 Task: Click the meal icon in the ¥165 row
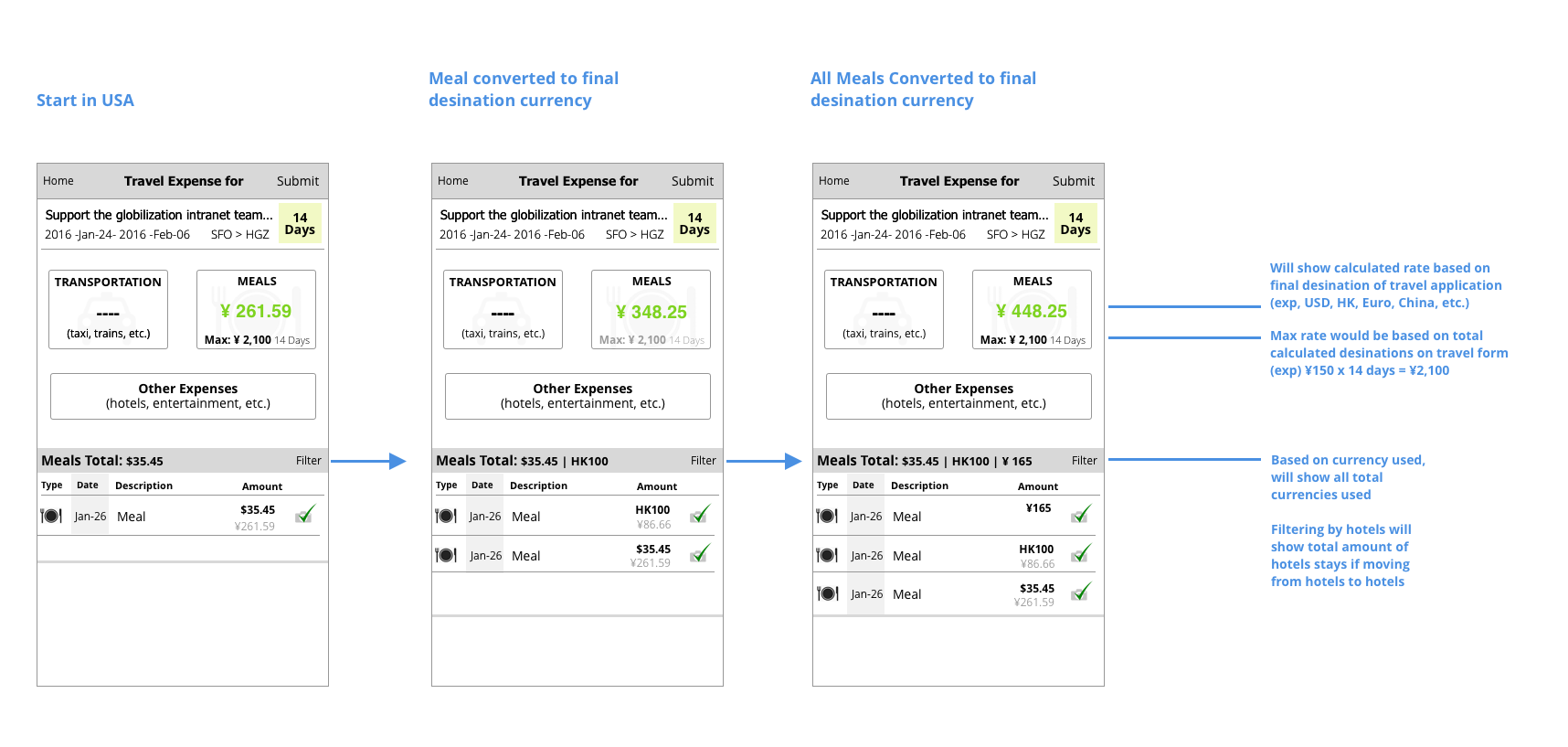827,517
